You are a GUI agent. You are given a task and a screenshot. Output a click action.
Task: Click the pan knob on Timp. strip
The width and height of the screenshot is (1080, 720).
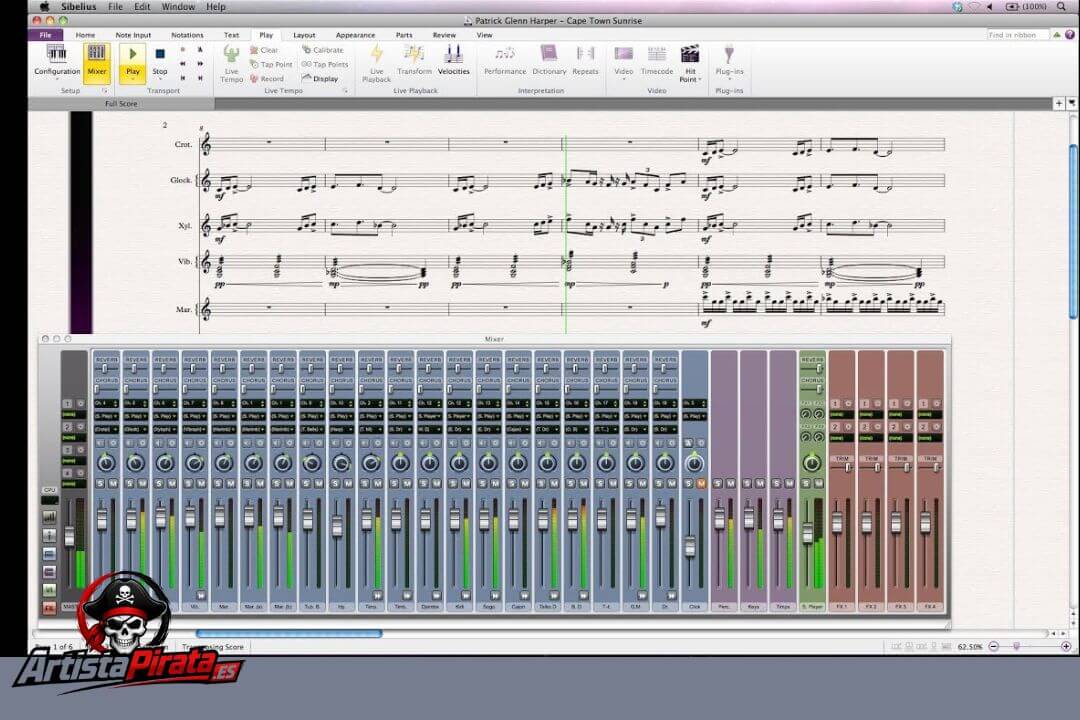click(371, 463)
